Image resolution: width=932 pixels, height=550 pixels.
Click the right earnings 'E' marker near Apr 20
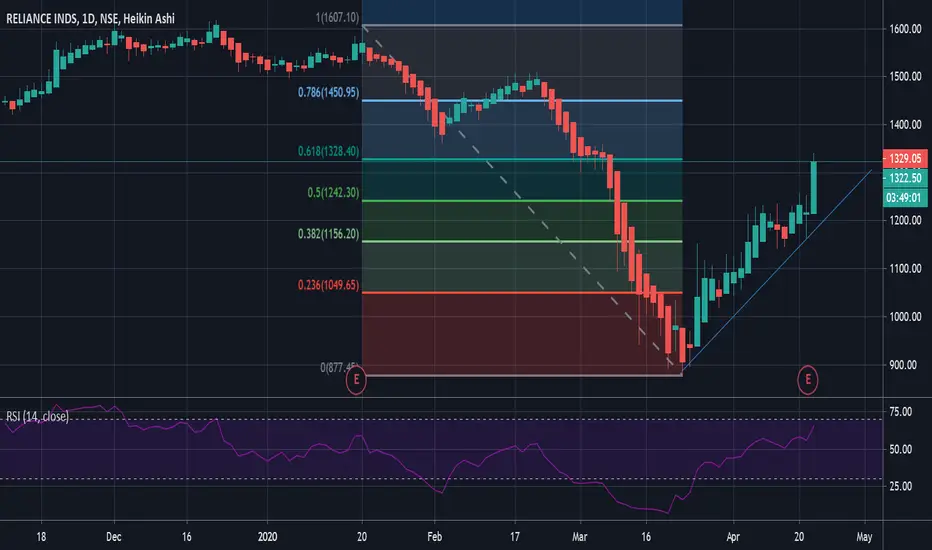coord(808,379)
